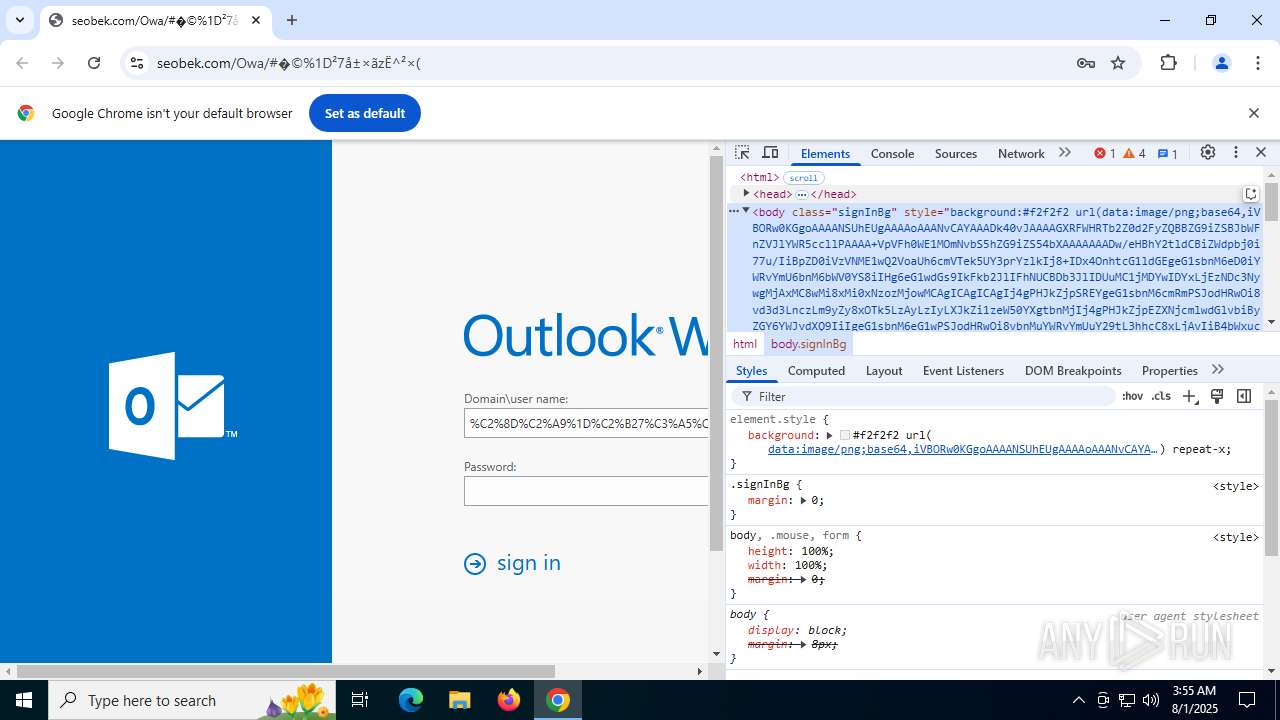Toggle the .cls class editor

pyautogui.click(x=1161, y=396)
